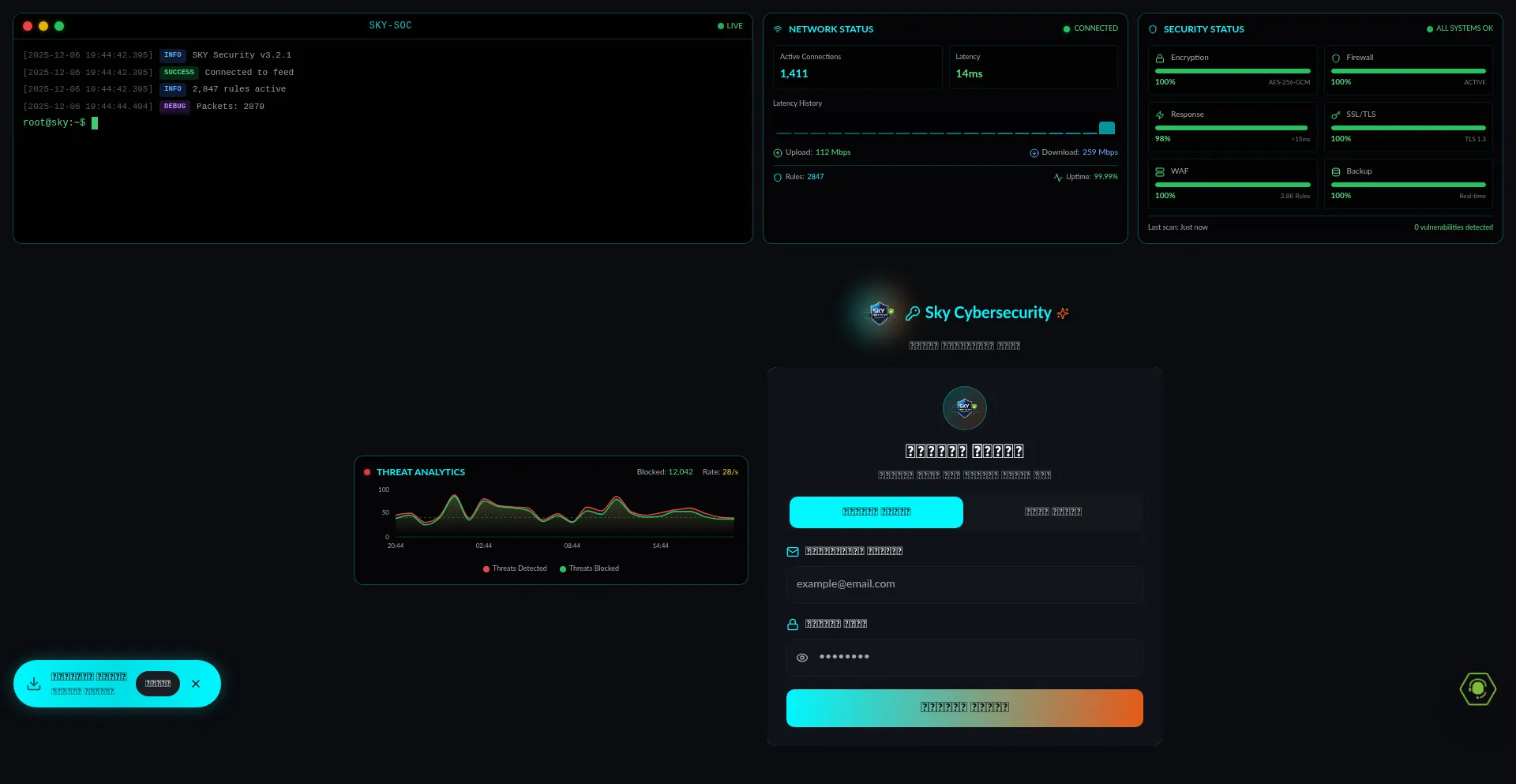Switch to the right-hand signup tab
Viewport: 1516px width, 784px height.
(1052, 512)
